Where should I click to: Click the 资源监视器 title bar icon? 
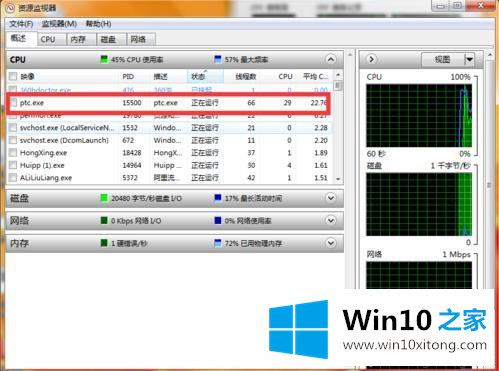(x=10, y=8)
